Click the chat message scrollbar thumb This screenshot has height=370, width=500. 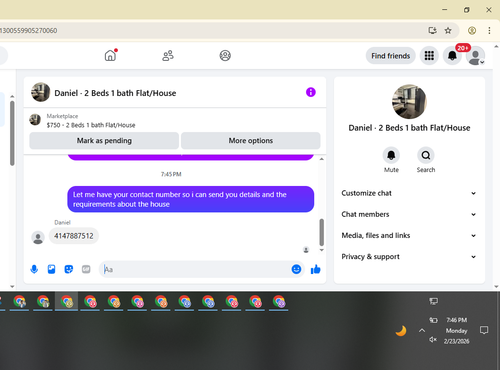coord(322,232)
